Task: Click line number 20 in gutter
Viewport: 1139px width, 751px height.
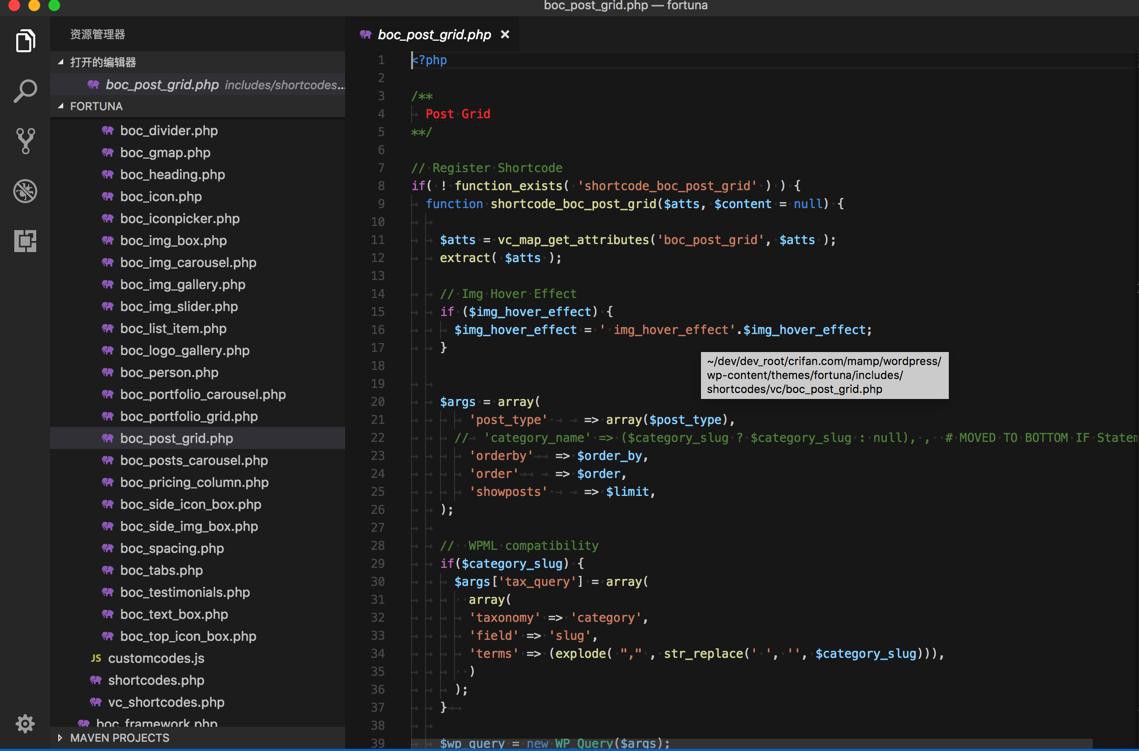Action: pos(378,402)
